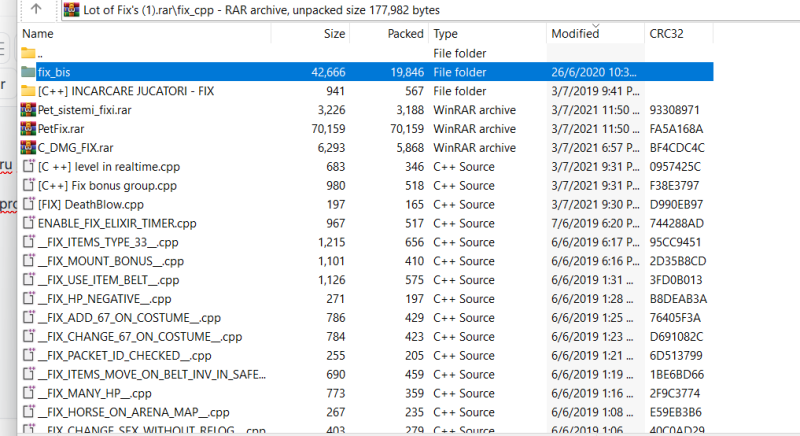The image size is (800, 436).
Task: Click the fix_bis folder icon
Action: coord(28,72)
